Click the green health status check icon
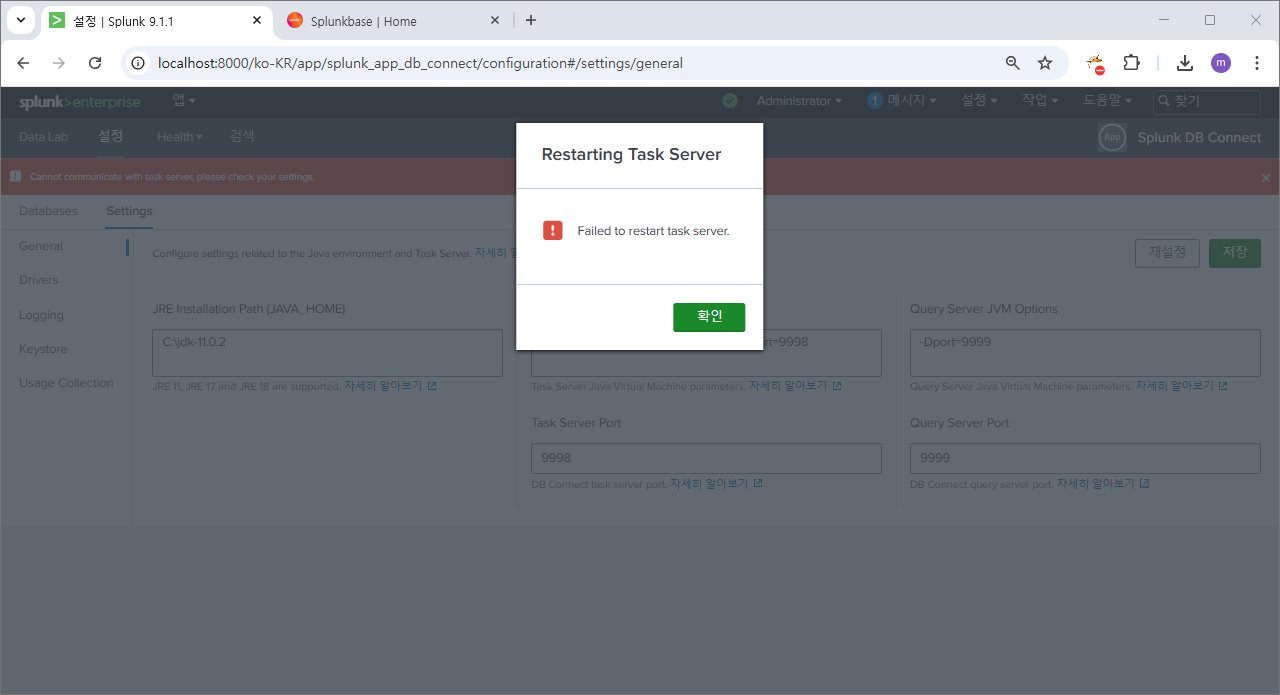1280x695 pixels. [730, 101]
